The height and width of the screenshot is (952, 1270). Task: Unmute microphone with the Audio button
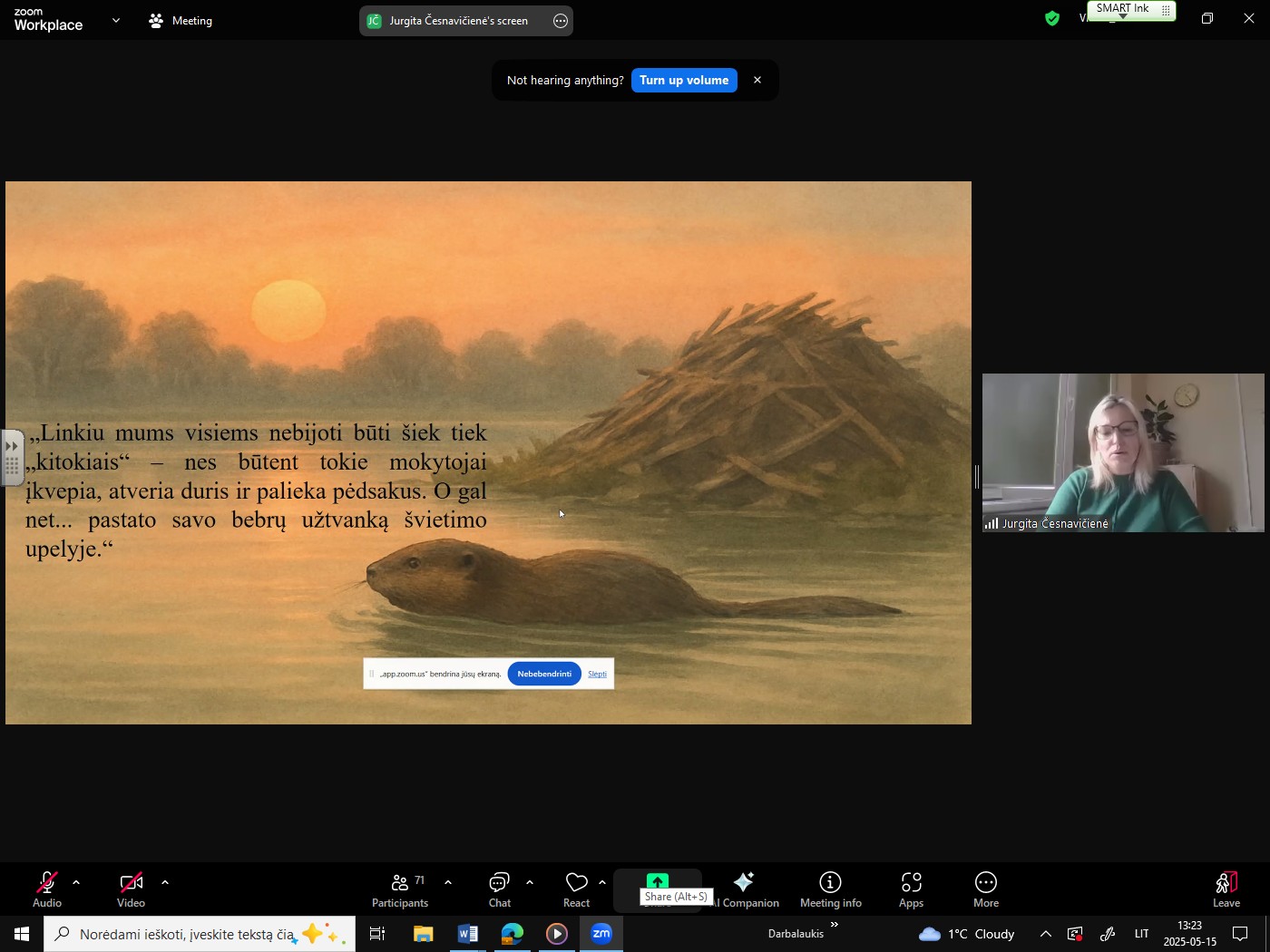pyautogui.click(x=47, y=889)
